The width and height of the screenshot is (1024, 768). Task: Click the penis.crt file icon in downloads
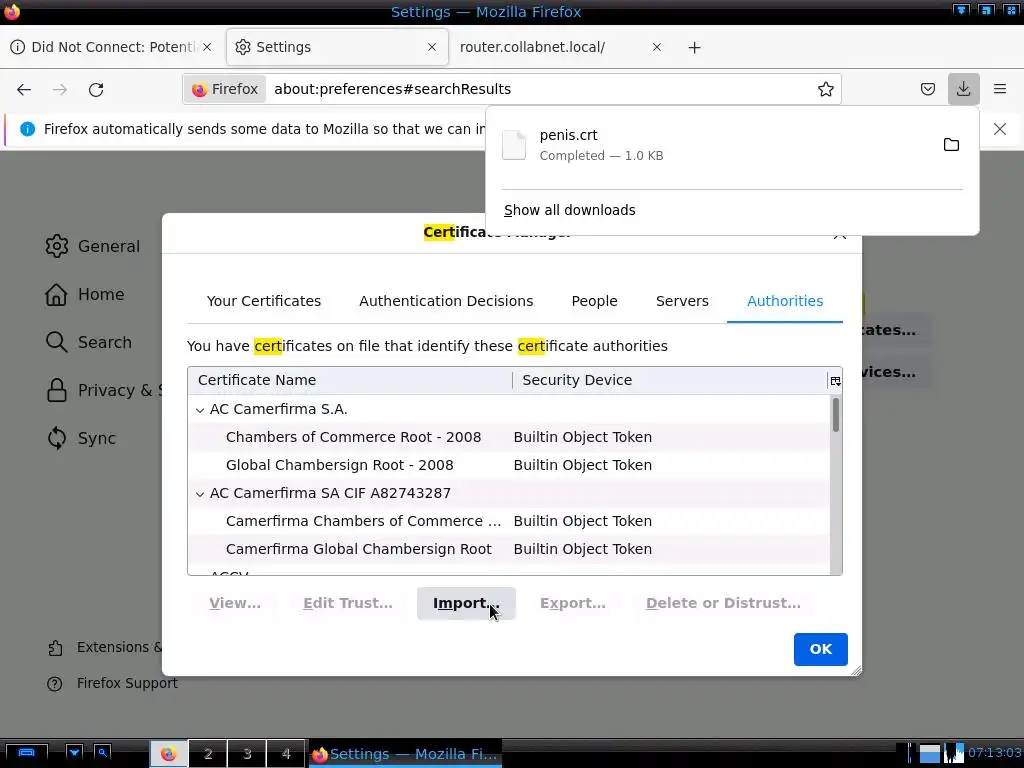pos(514,145)
